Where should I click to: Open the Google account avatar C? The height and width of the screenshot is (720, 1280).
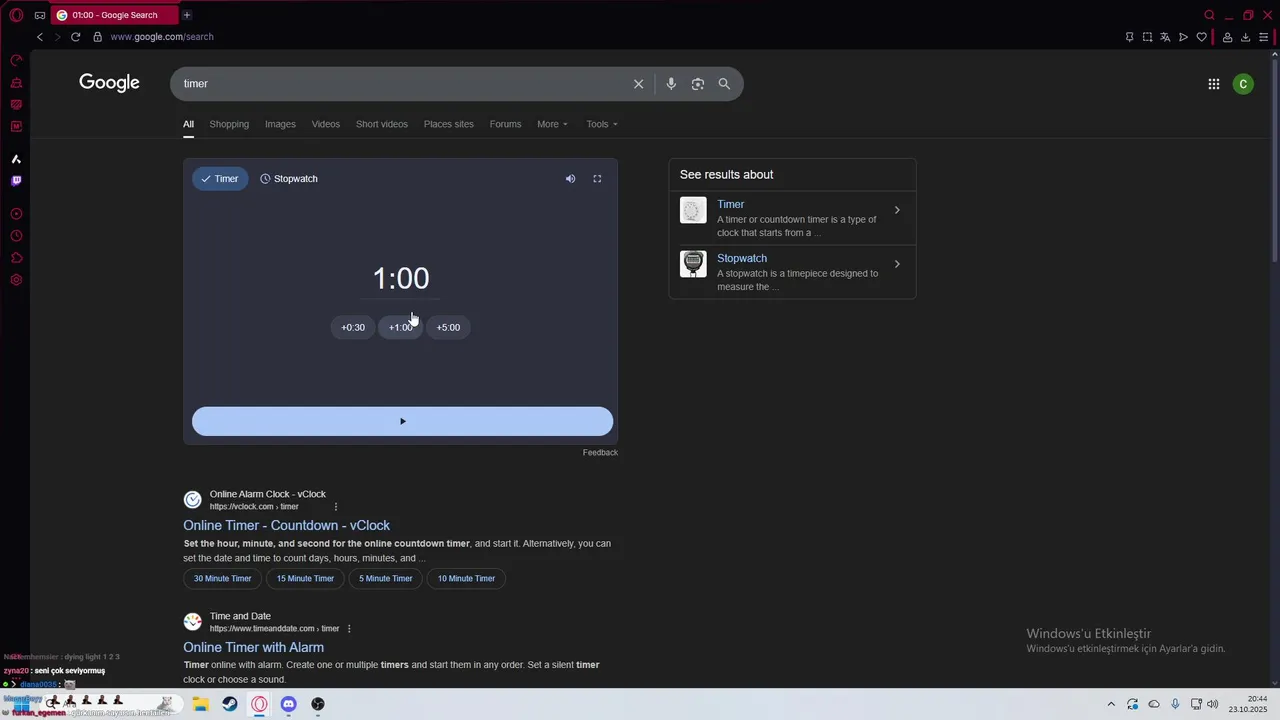[1243, 84]
